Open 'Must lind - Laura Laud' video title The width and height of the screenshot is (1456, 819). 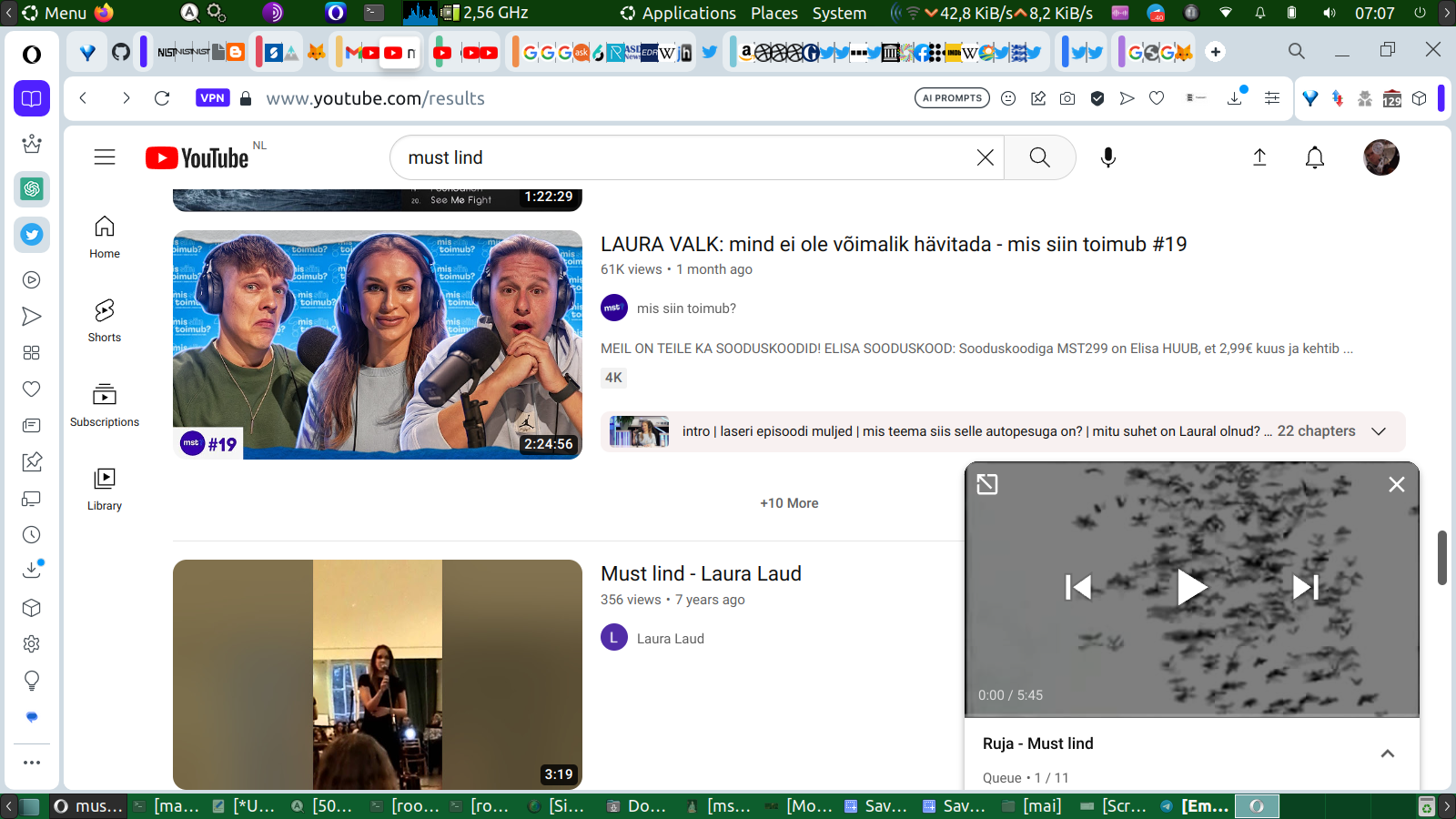pyautogui.click(x=701, y=573)
